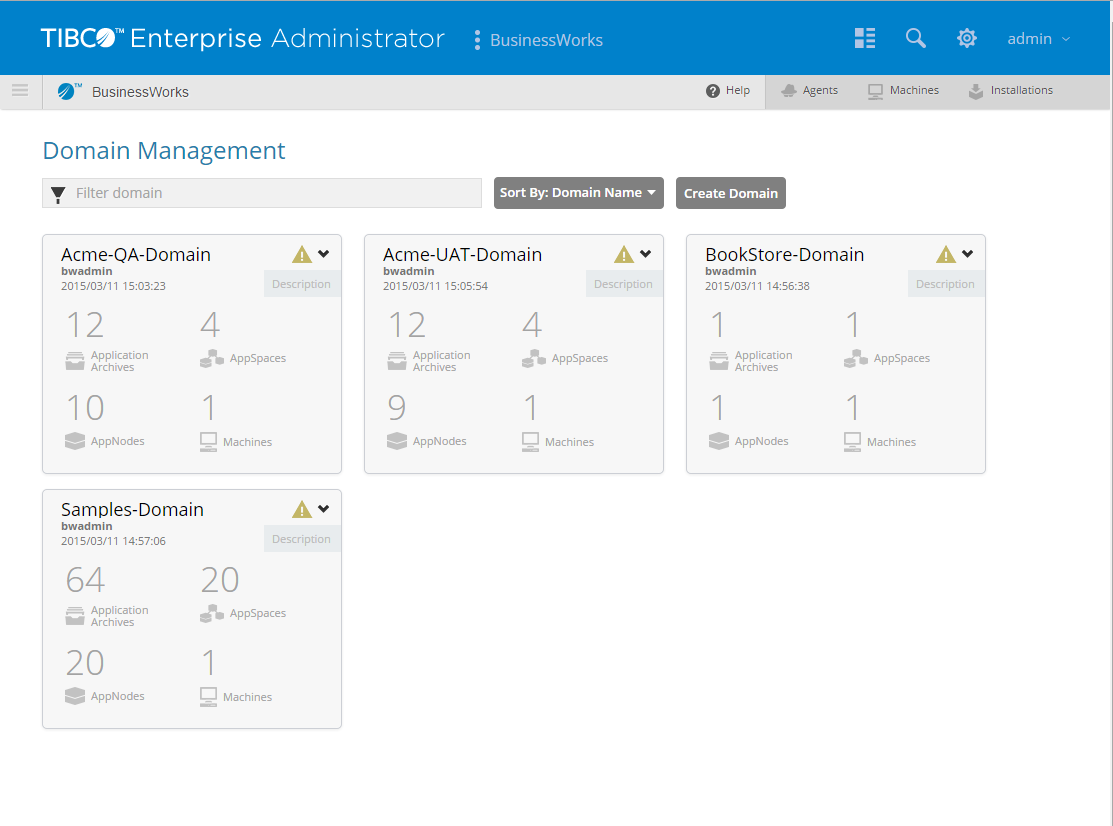Click warning icon on BookStore-Domain card
Image resolution: width=1113 pixels, height=826 pixels.
946,254
